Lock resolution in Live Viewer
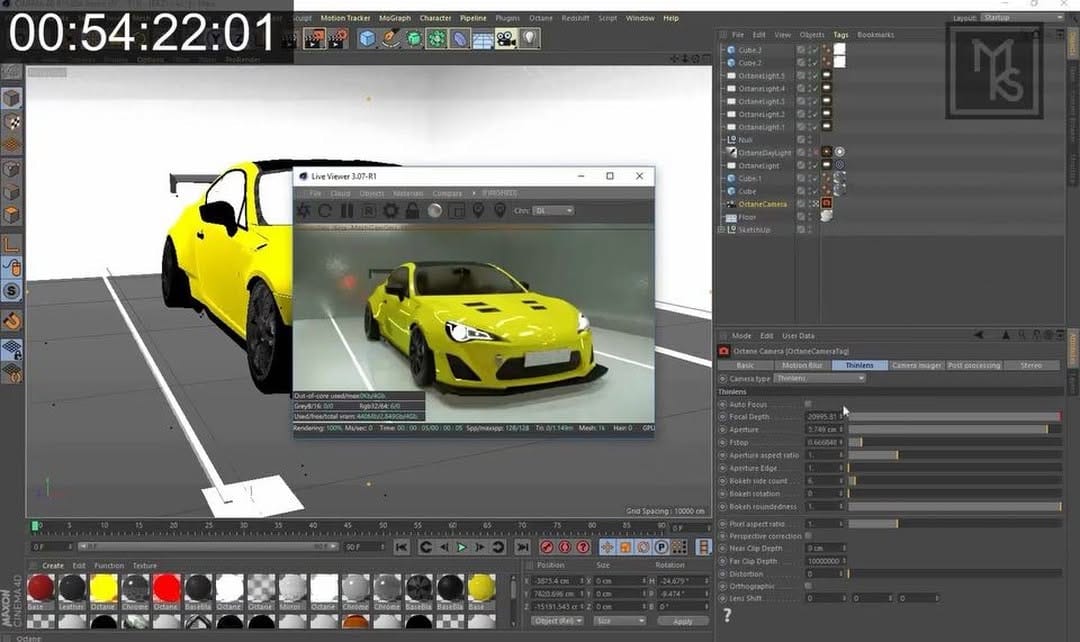 (412, 211)
